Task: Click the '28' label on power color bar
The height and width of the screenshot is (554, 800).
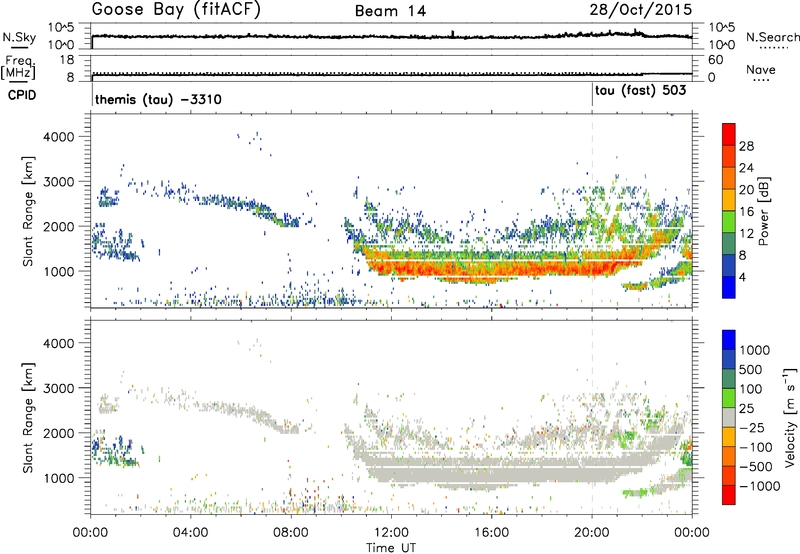Action: pos(746,146)
